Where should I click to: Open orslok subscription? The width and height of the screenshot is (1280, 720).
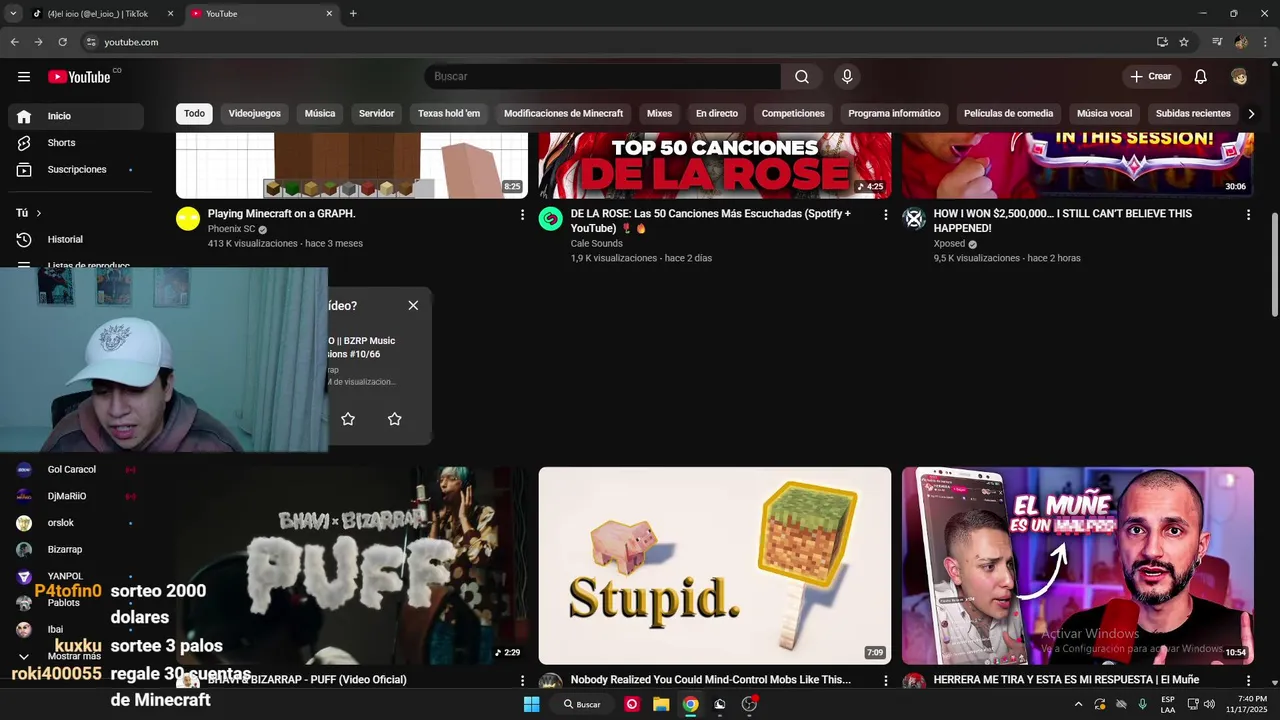pos(76,523)
